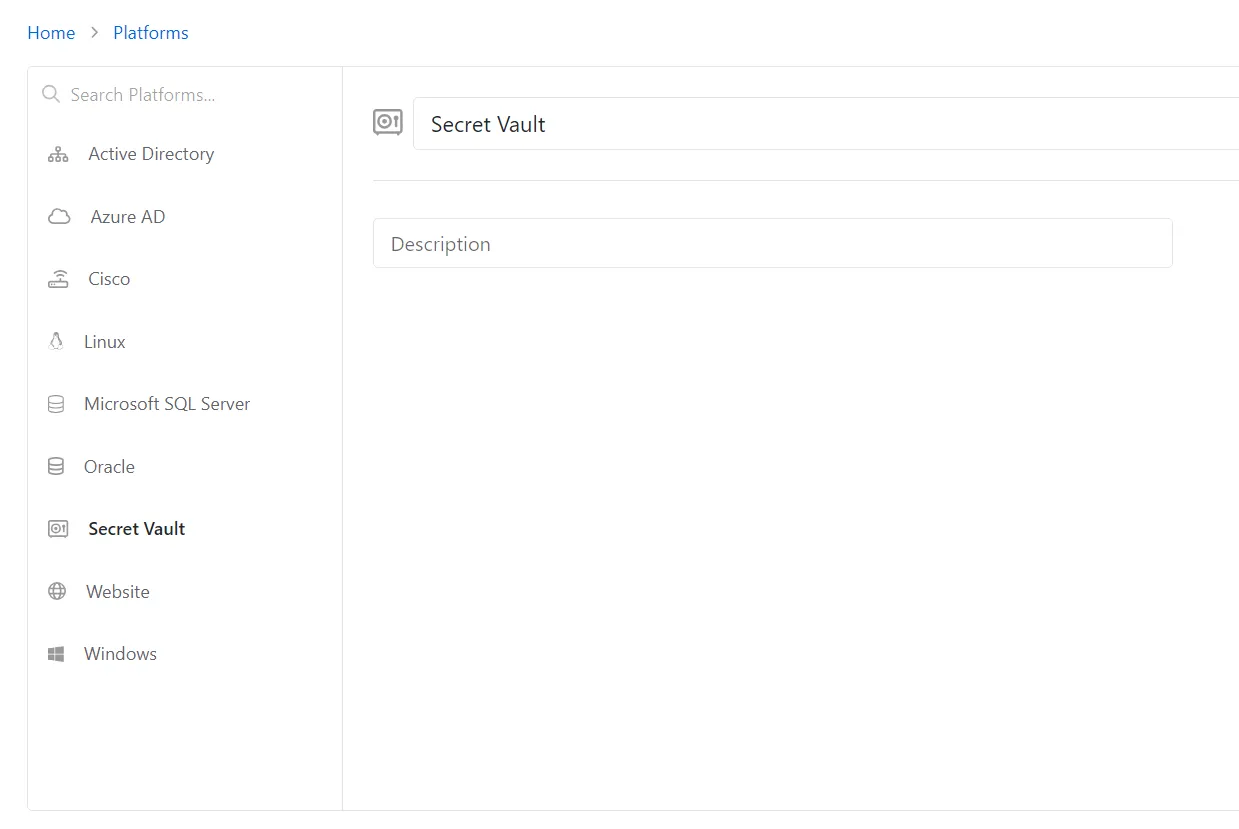1239x829 pixels.
Task: Click the large vault icon beside name field
Action: [388, 123]
